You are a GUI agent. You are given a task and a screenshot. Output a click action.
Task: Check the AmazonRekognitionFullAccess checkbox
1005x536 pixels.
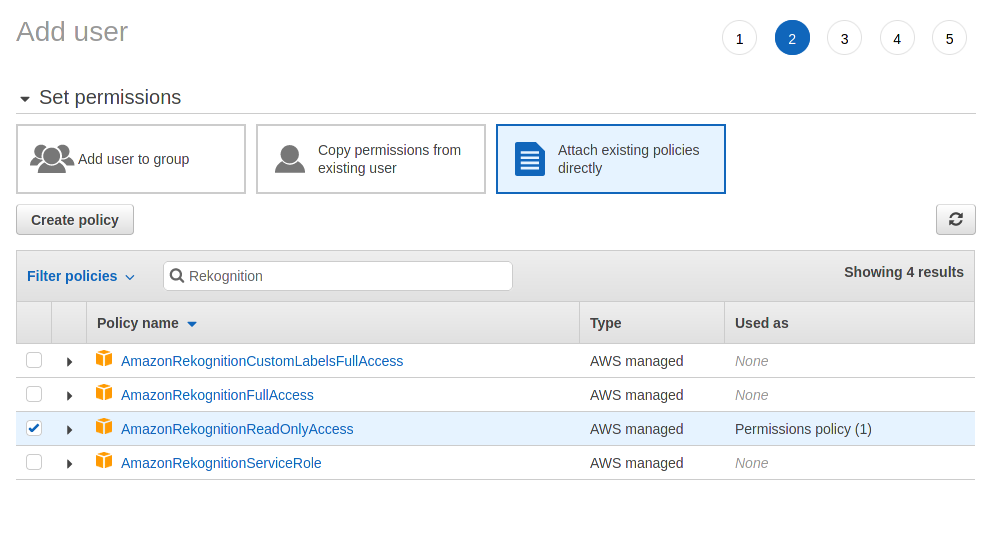click(34, 394)
